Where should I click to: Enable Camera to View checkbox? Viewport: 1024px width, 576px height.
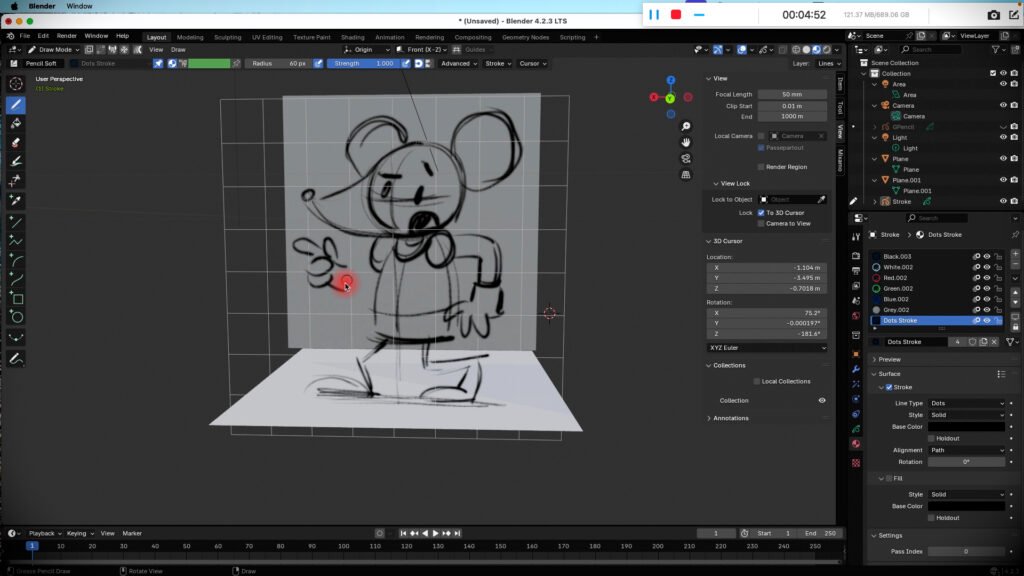coord(761,223)
